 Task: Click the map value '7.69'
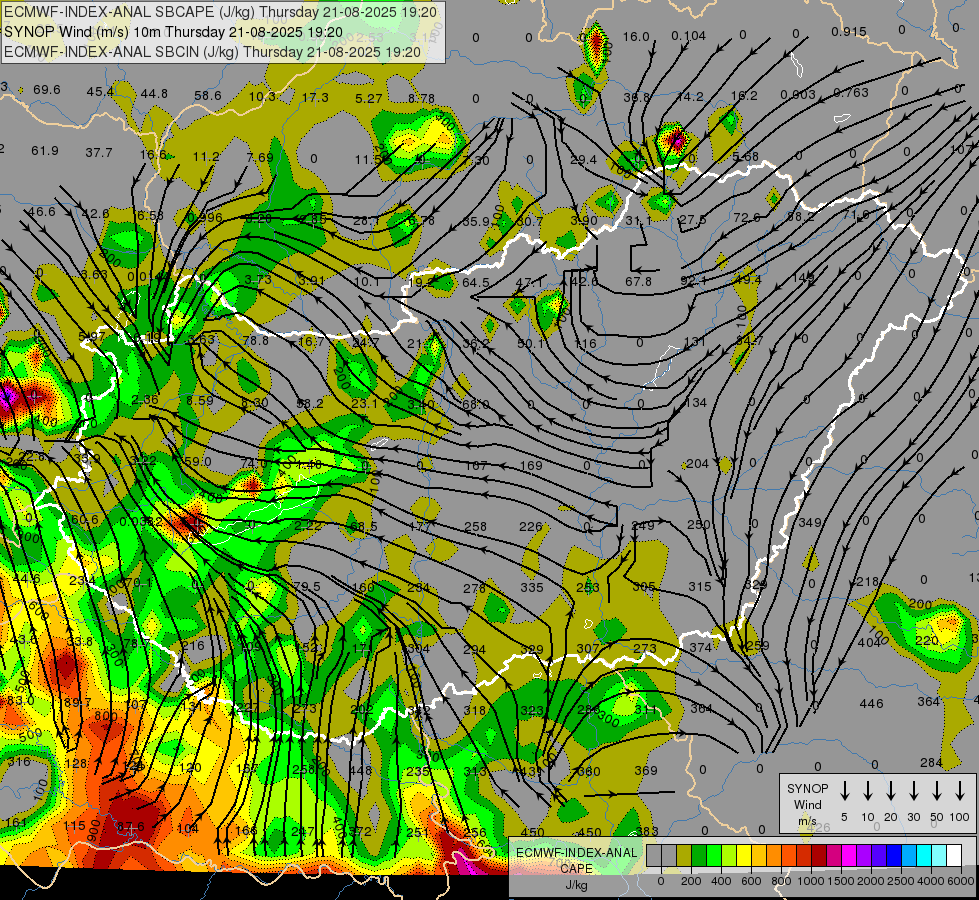click(260, 157)
